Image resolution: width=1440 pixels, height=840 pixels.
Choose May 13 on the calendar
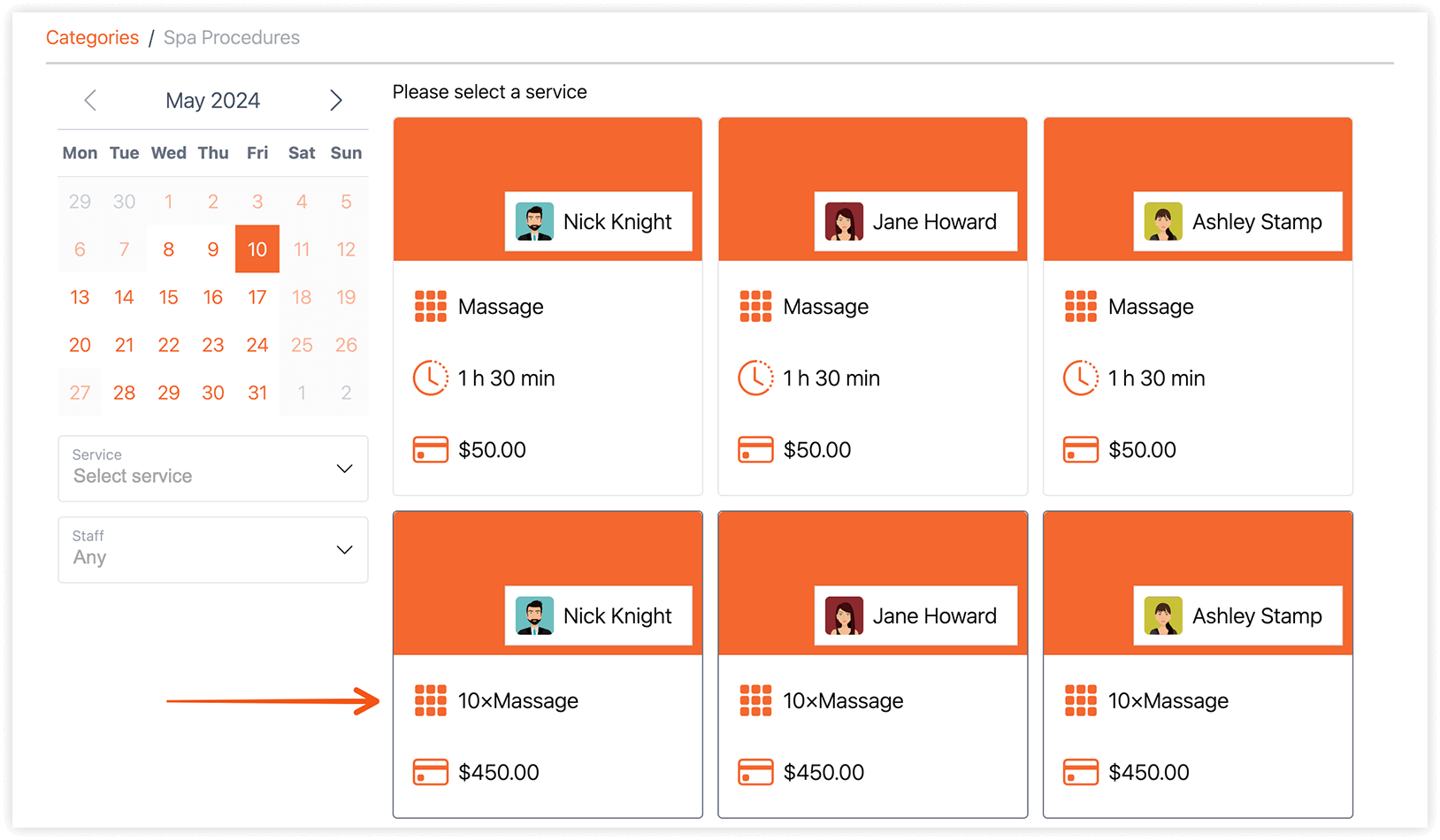pos(80,297)
